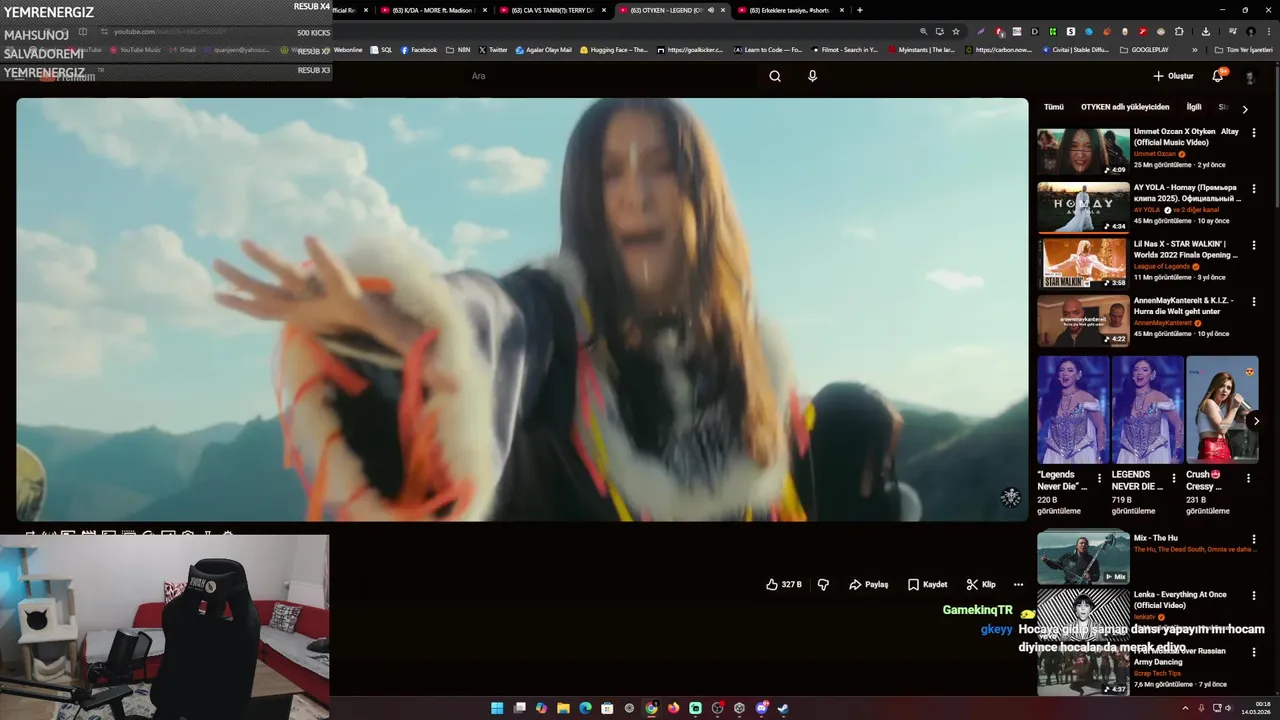1280x720 pixels.
Task: Open the Crush Cressy short thumbnail
Action: coord(1222,410)
